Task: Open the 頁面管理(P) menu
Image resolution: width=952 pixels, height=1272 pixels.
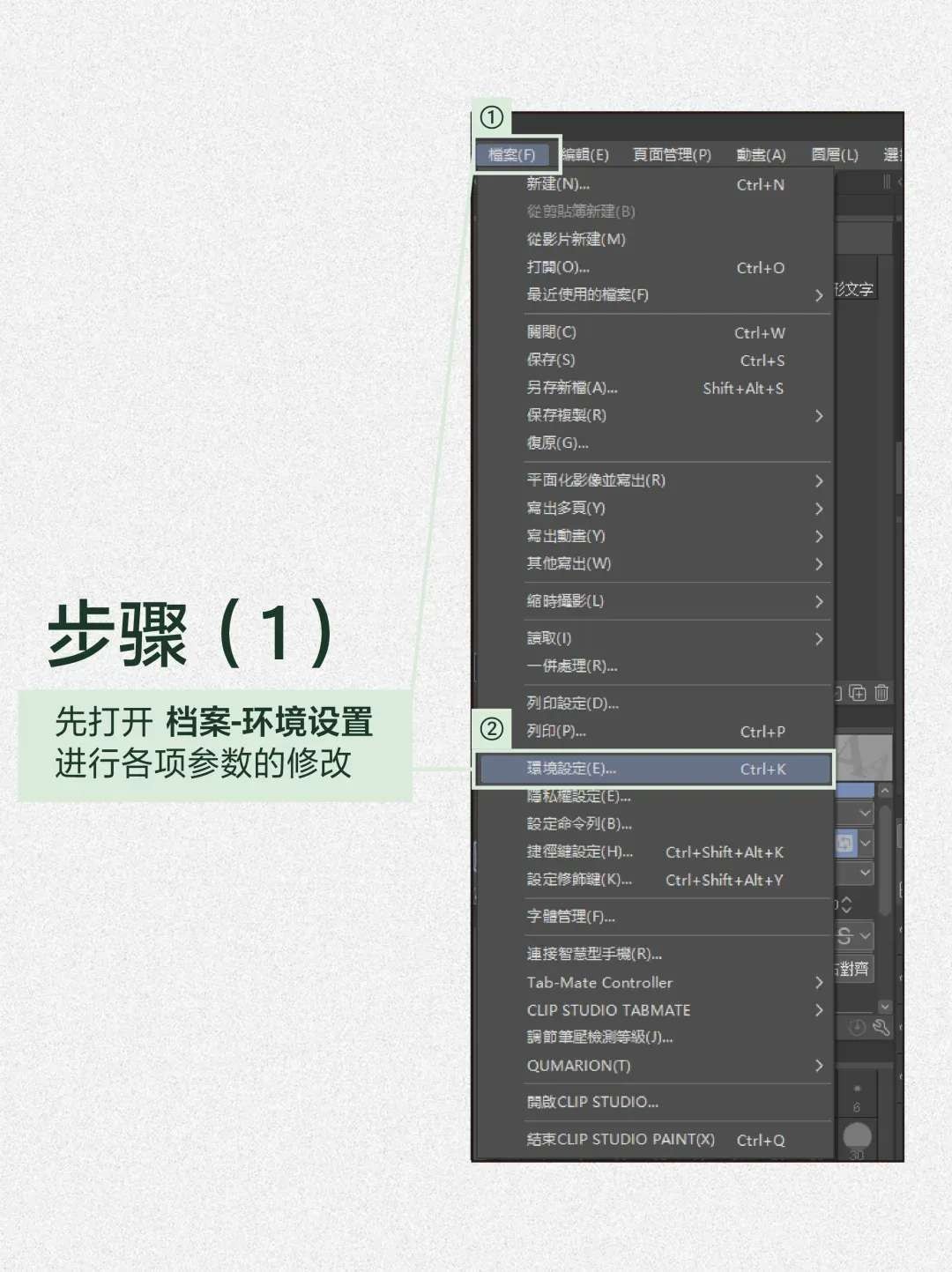Action: pyautogui.click(x=672, y=155)
